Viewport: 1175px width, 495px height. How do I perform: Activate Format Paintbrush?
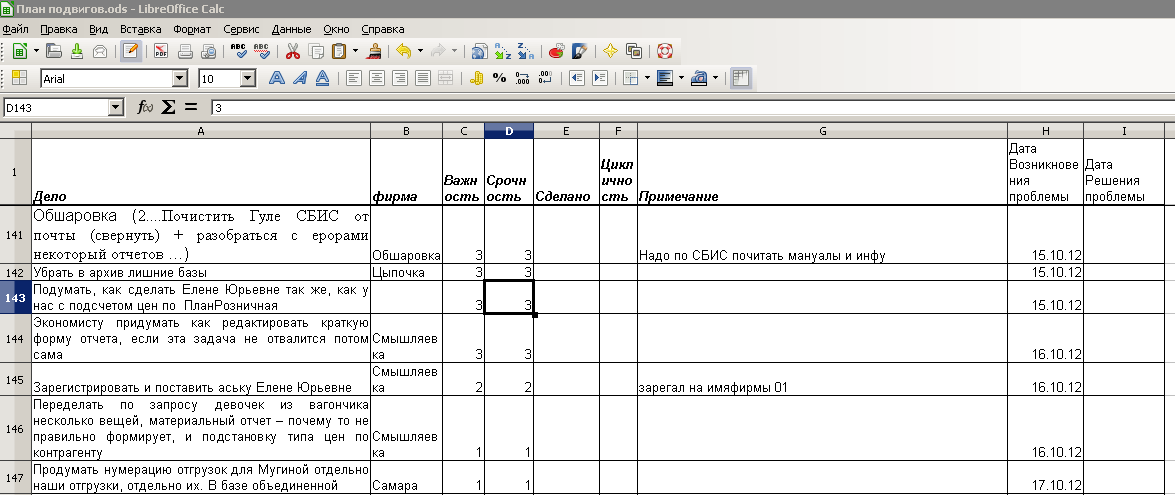tap(376, 51)
